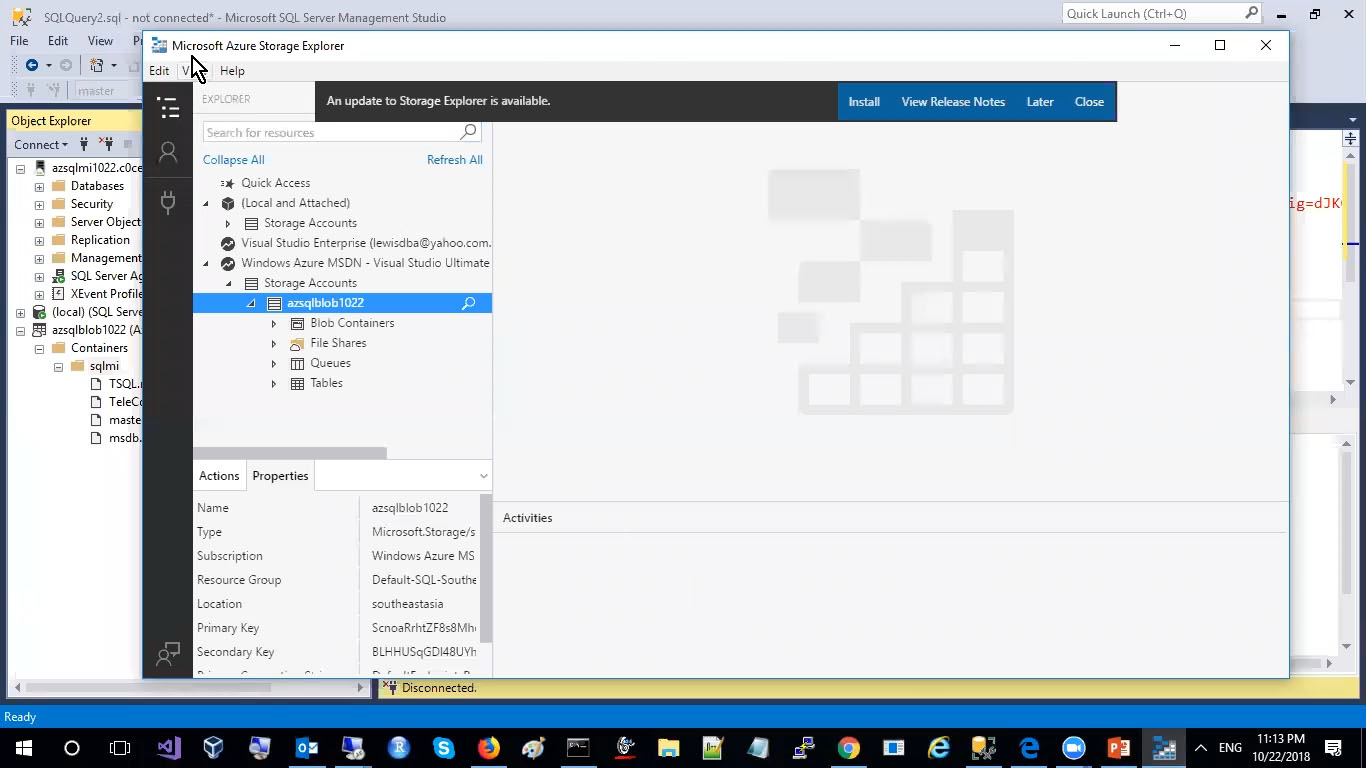This screenshot has height=768, width=1366.
Task: Expand the Tables node
Action: [274, 383]
